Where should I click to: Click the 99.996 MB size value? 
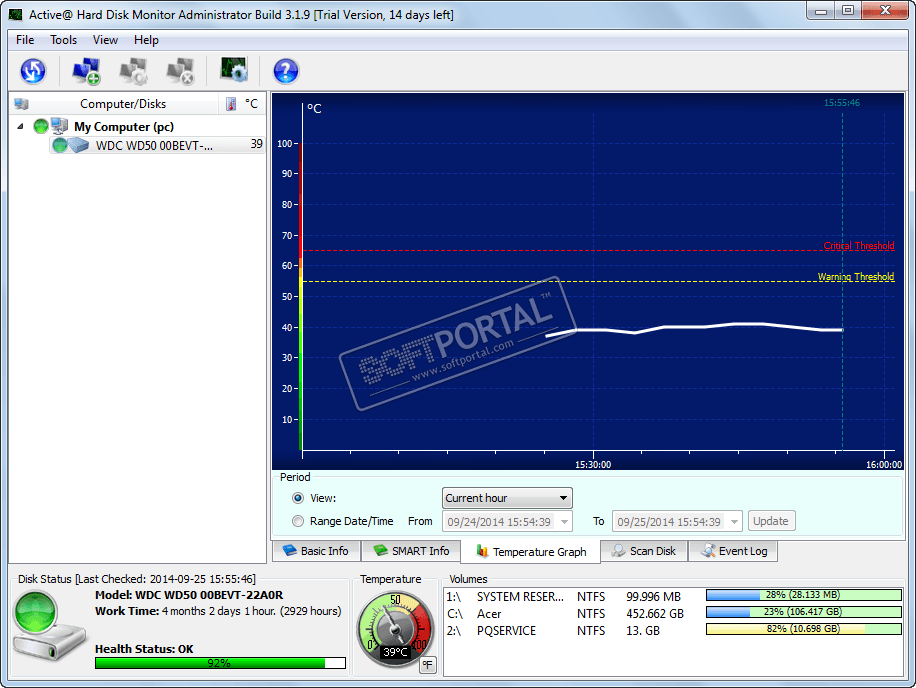click(654, 596)
